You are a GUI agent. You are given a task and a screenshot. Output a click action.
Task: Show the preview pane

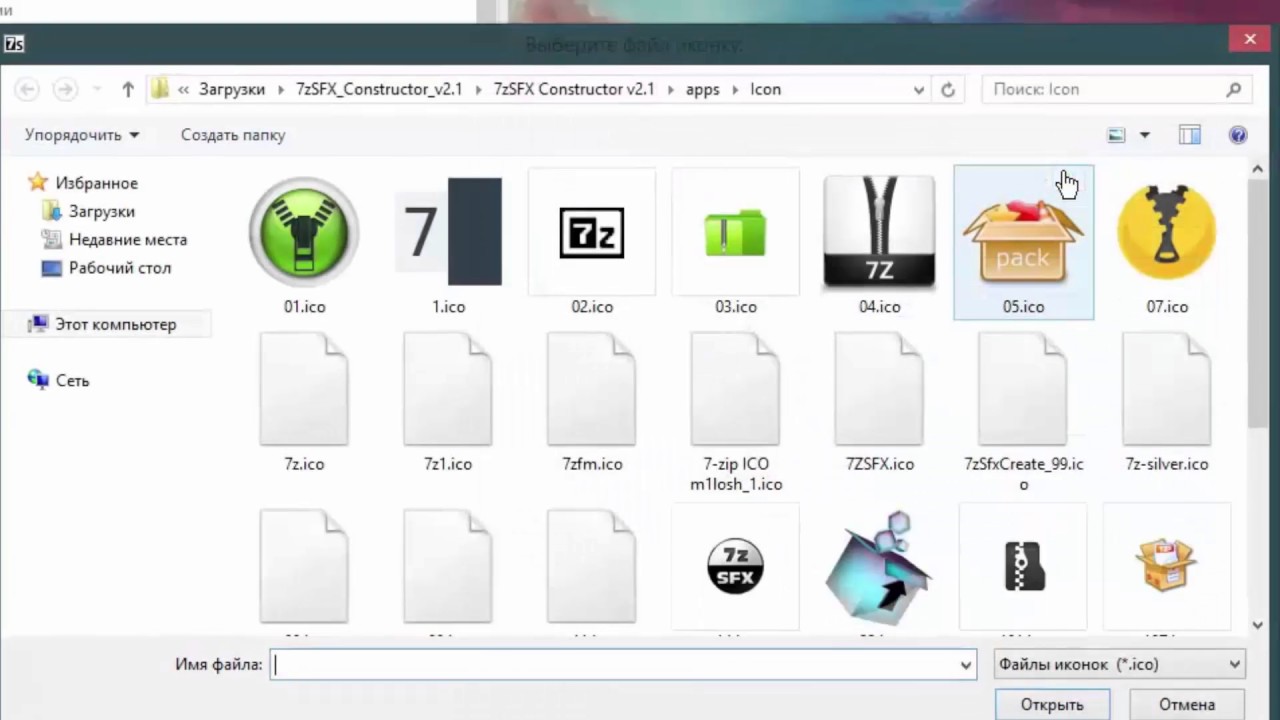click(1189, 135)
